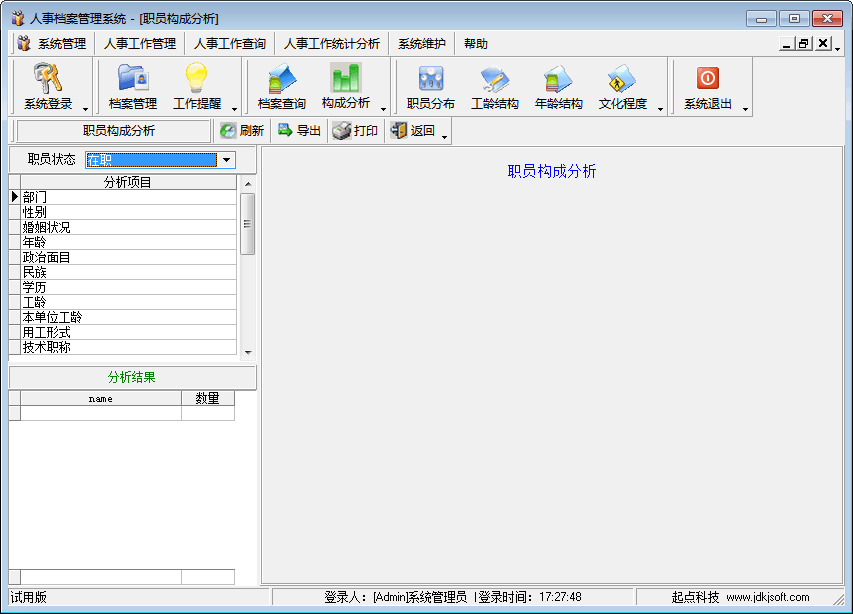Open the 系统维护 menu
853x614 pixels.
[421, 44]
